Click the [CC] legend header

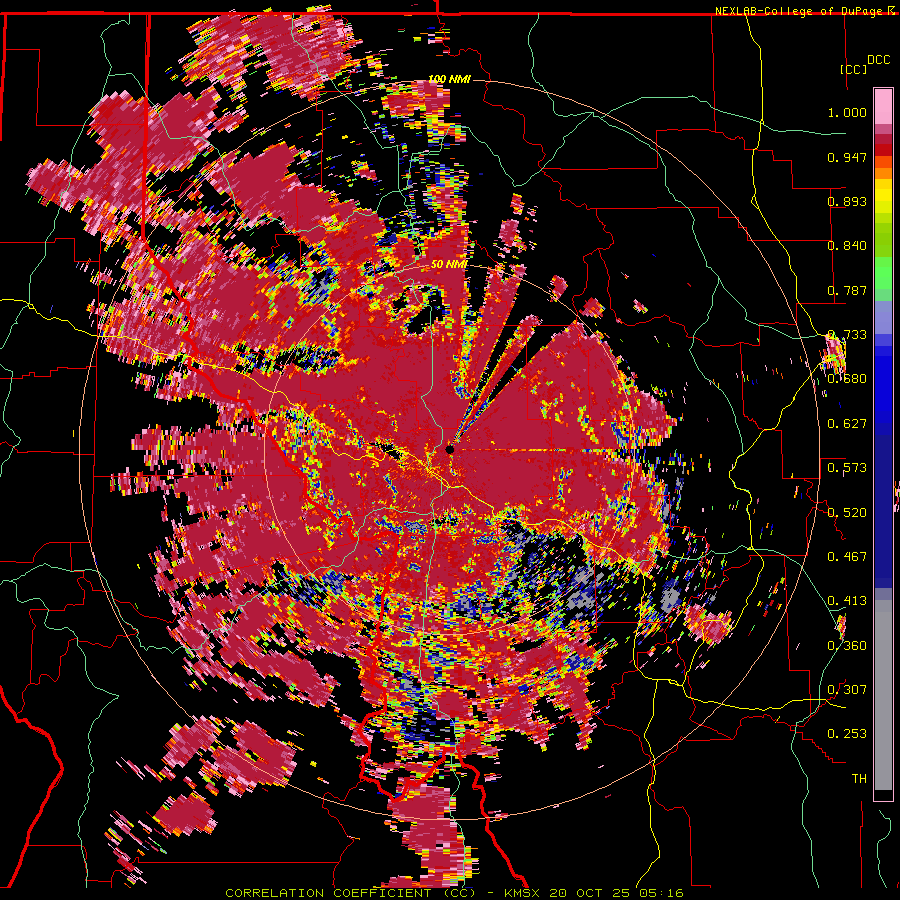click(853, 69)
